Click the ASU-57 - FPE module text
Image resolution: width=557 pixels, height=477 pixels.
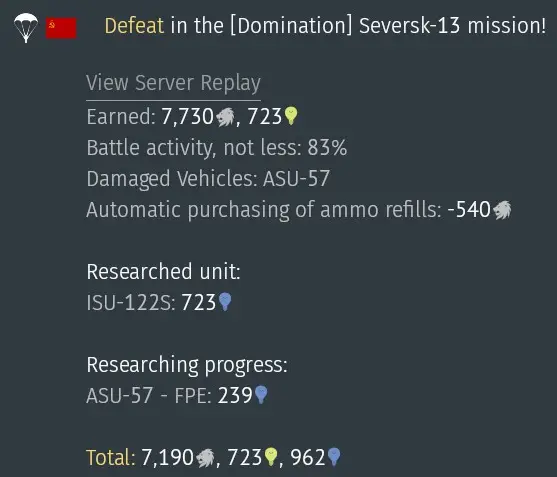[x=149, y=395]
